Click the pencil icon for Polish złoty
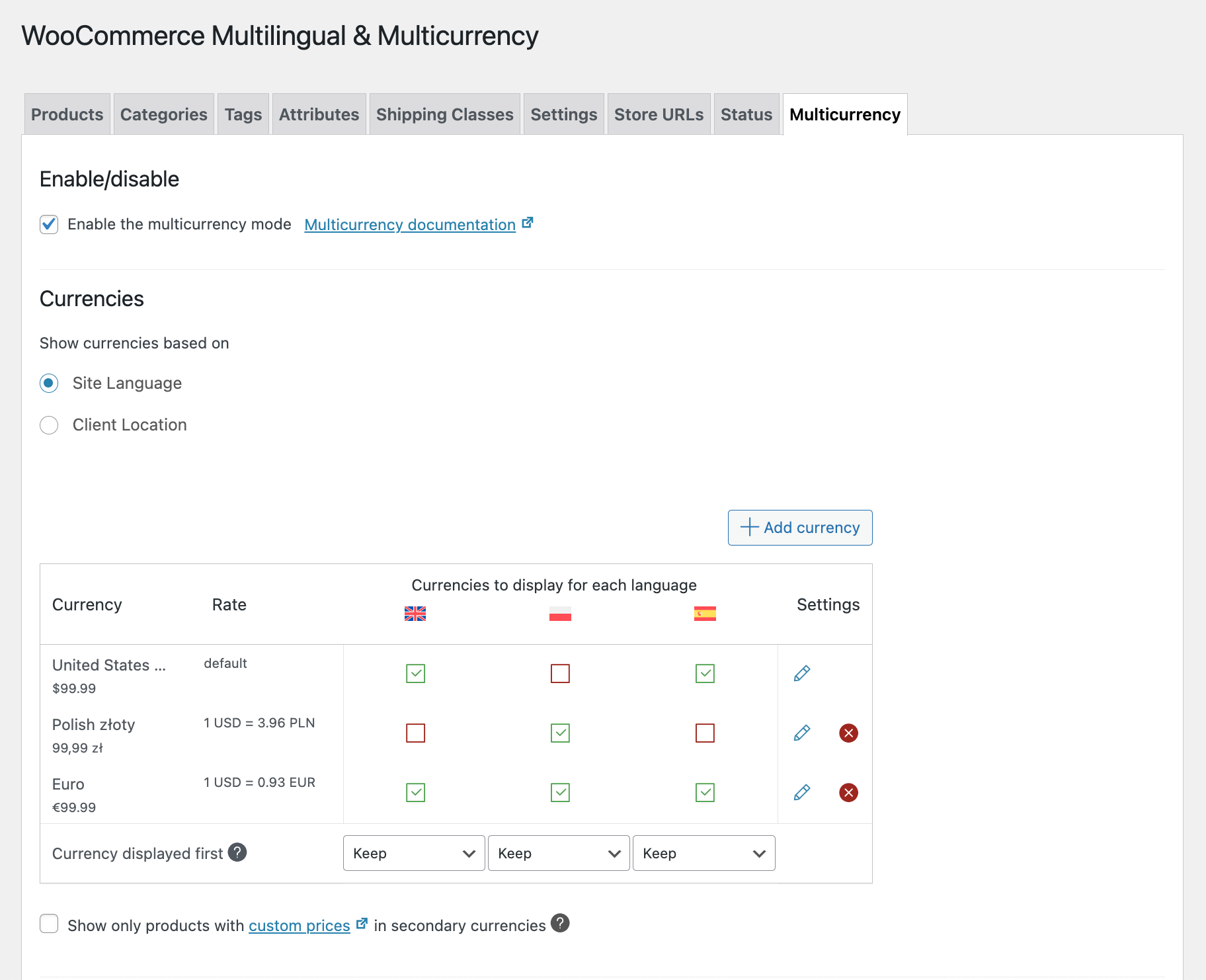 (x=801, y=733)
